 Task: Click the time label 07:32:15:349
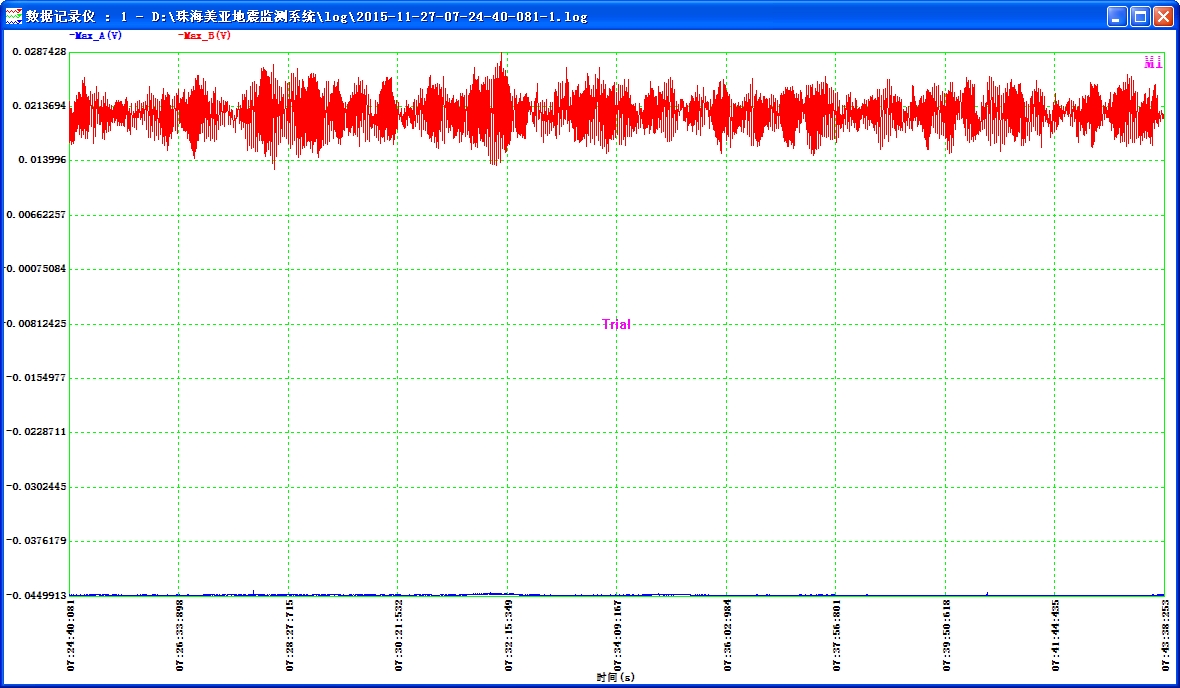pyautogui.click(x=509, y=635)
